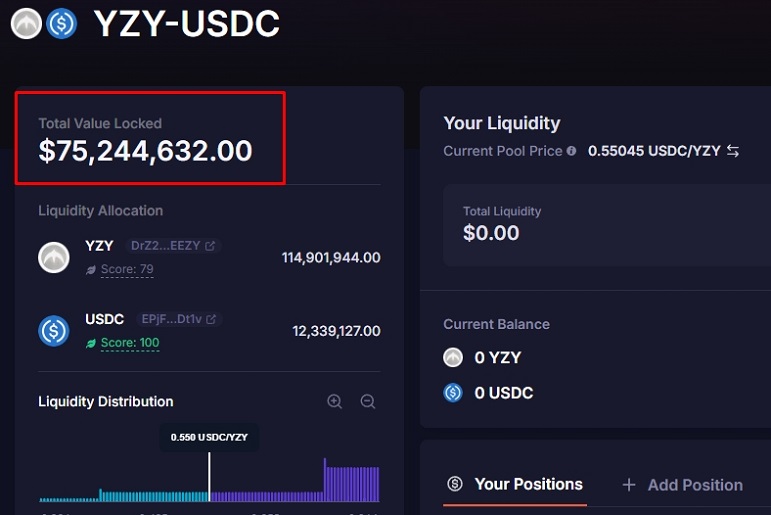
Task: Click the Total Value Locked amount
Action: pyautogui.click(x=145, y=151)
